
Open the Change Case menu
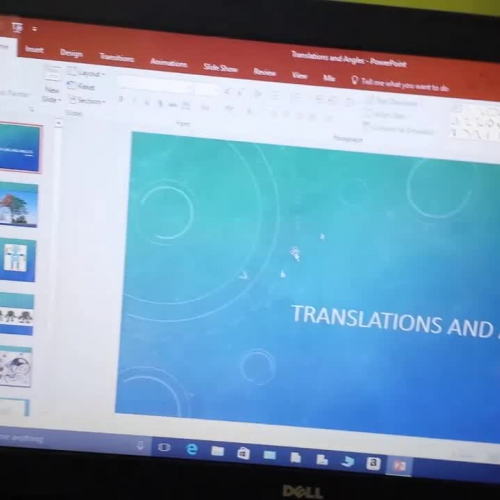[x=205, y=108]
